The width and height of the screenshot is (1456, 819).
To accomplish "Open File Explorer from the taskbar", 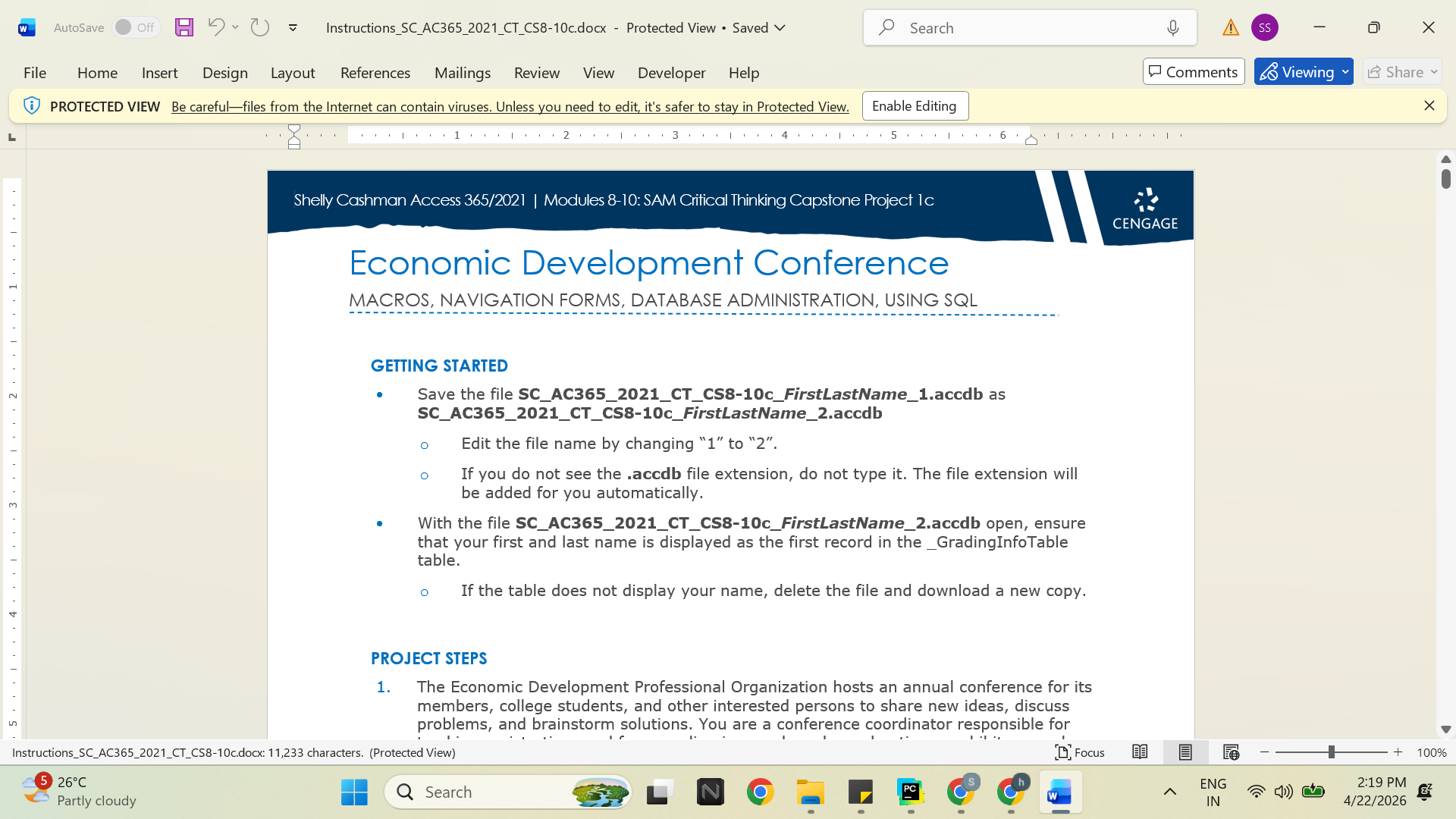I will click(x=811, y=792).
